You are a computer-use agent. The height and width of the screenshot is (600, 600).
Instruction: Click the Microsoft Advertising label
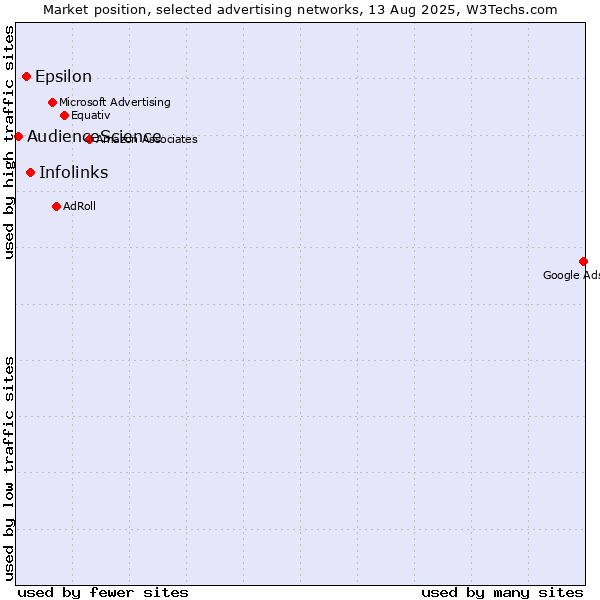pyautogui.click(x=115, y=102)
